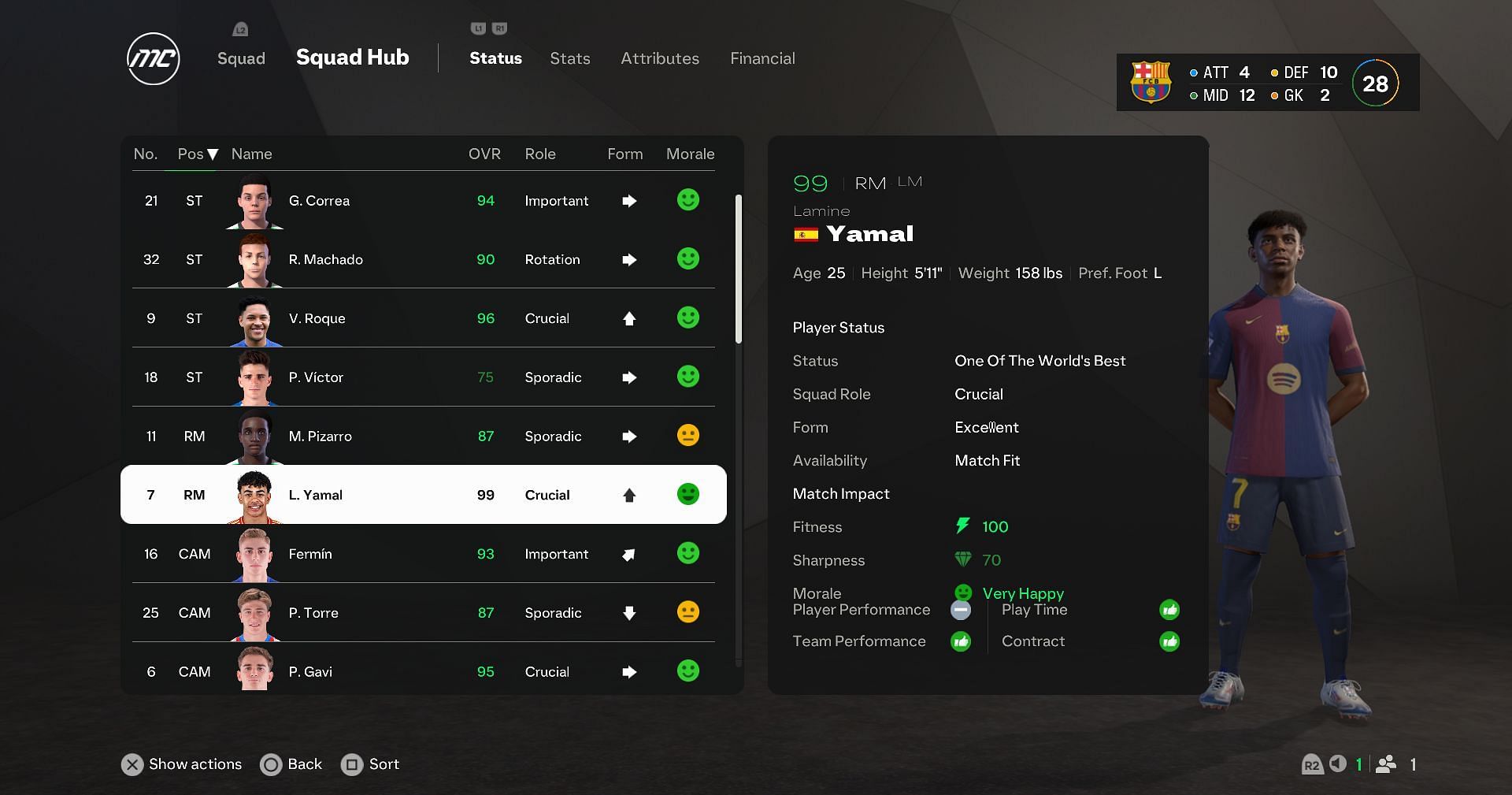Click P. Torre's downward form arrow
The height and width of the screenshot is (795, 1512).
coord(628,613)
